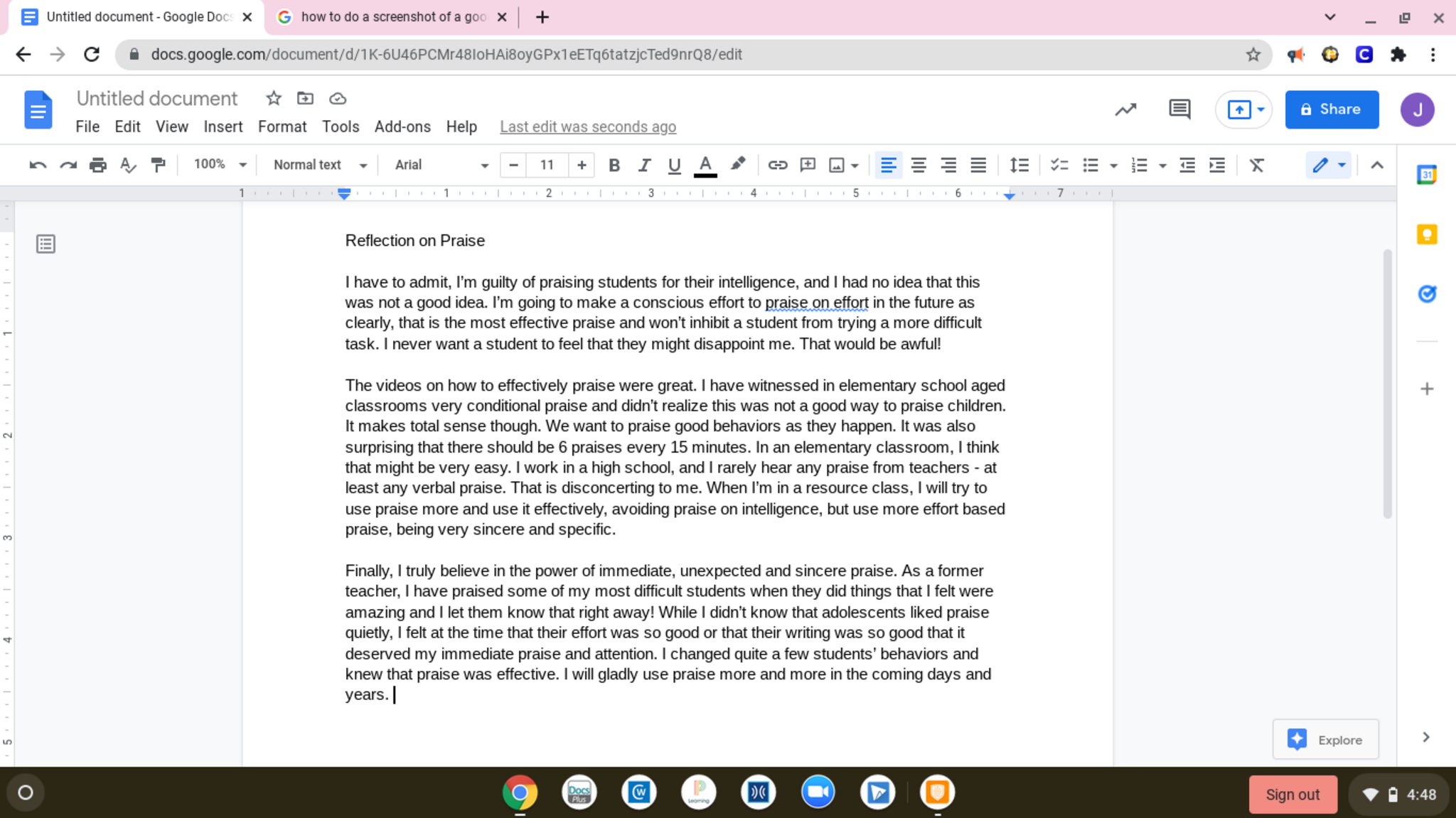The height and width of the screenshot is (818, 1456).
Task: Toggle underline formatting
Action: pos(674,165)
